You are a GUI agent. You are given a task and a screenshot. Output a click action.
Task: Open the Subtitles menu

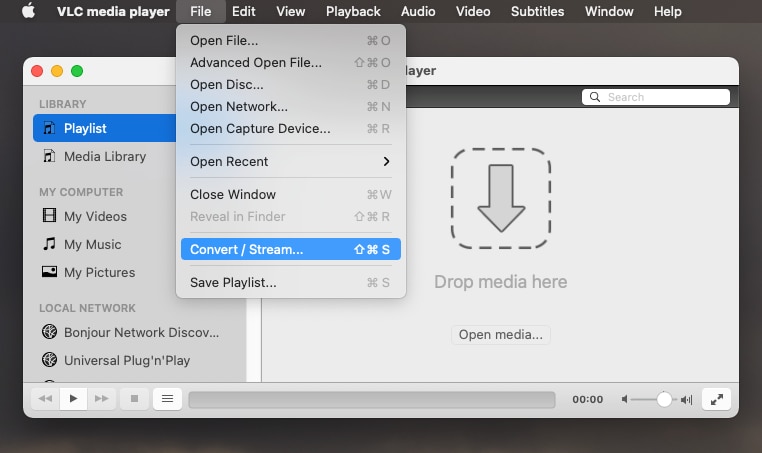coord(537,11)
